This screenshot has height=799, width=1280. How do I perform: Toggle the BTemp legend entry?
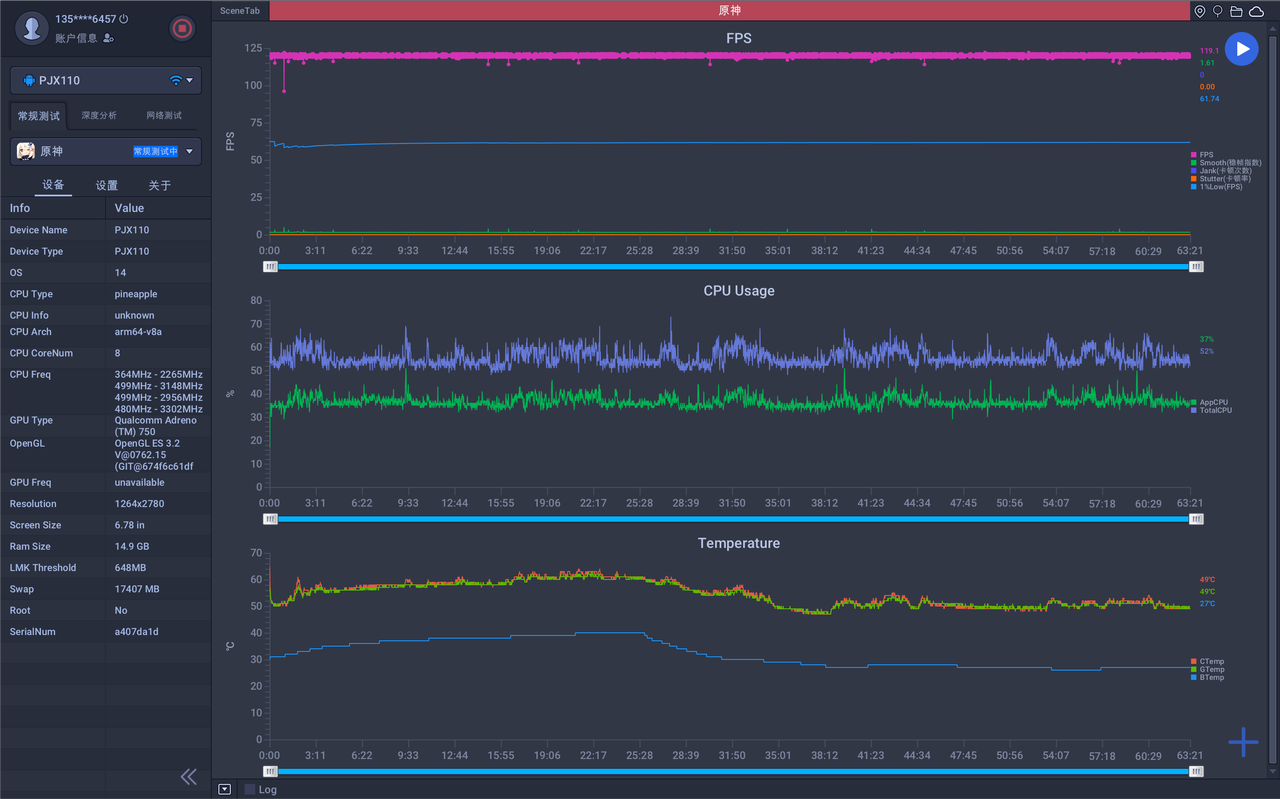coord(1207,677)
